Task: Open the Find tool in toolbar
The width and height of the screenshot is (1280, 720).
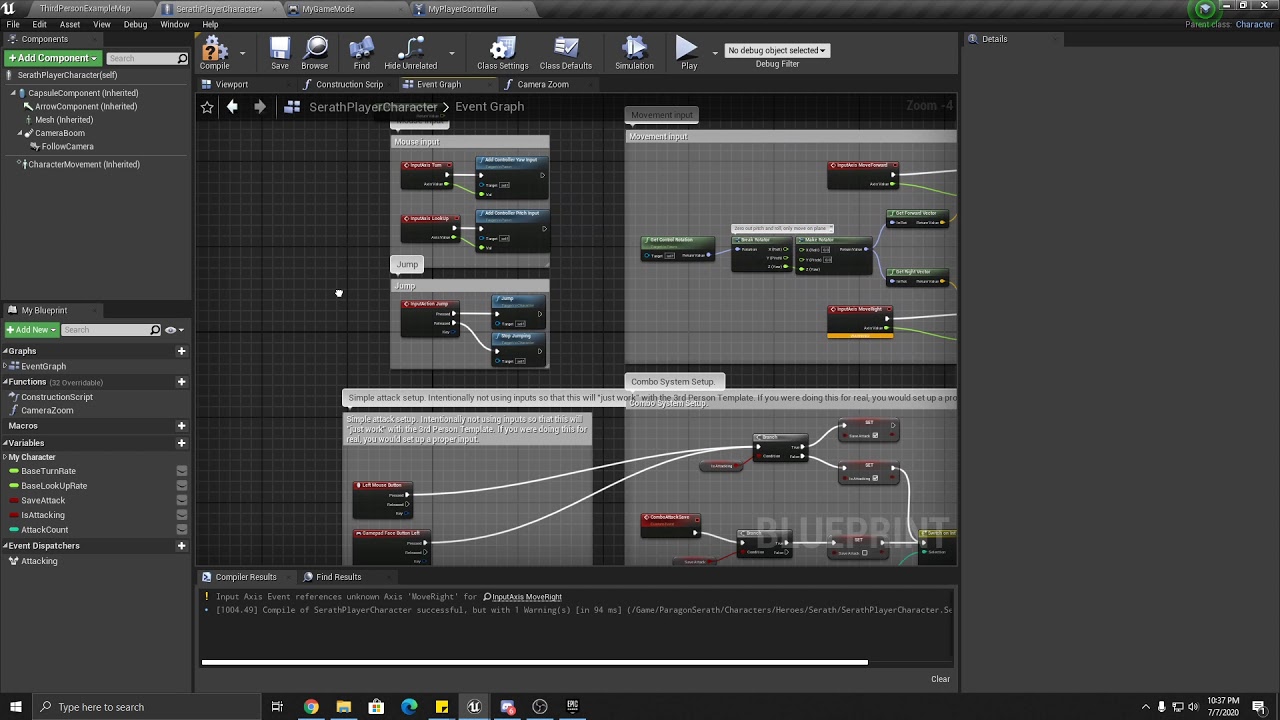Action: [361, 53]
